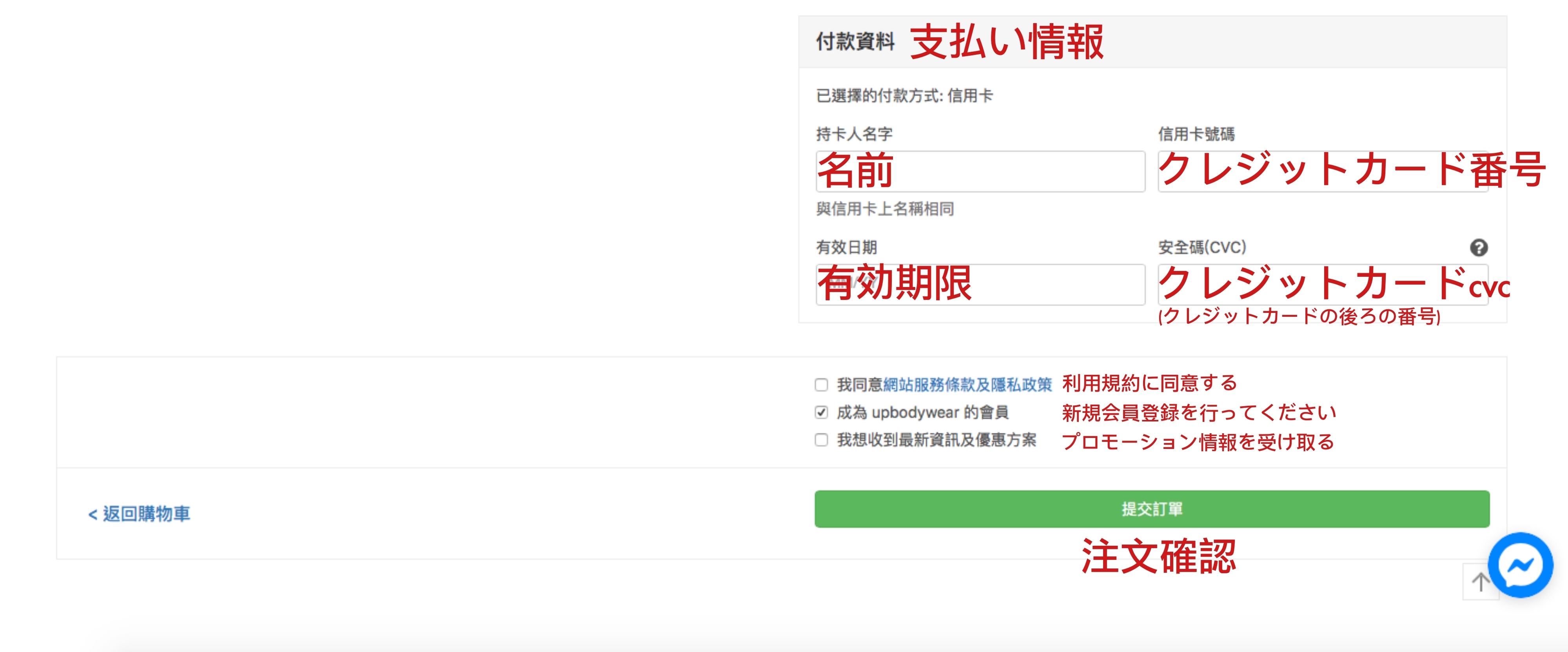This screenshot has width=1568, height=652.
Task: Click the 已選擇的付款方式: 信用卡 text
Action: pyautogui.click(x=904, y=96)
